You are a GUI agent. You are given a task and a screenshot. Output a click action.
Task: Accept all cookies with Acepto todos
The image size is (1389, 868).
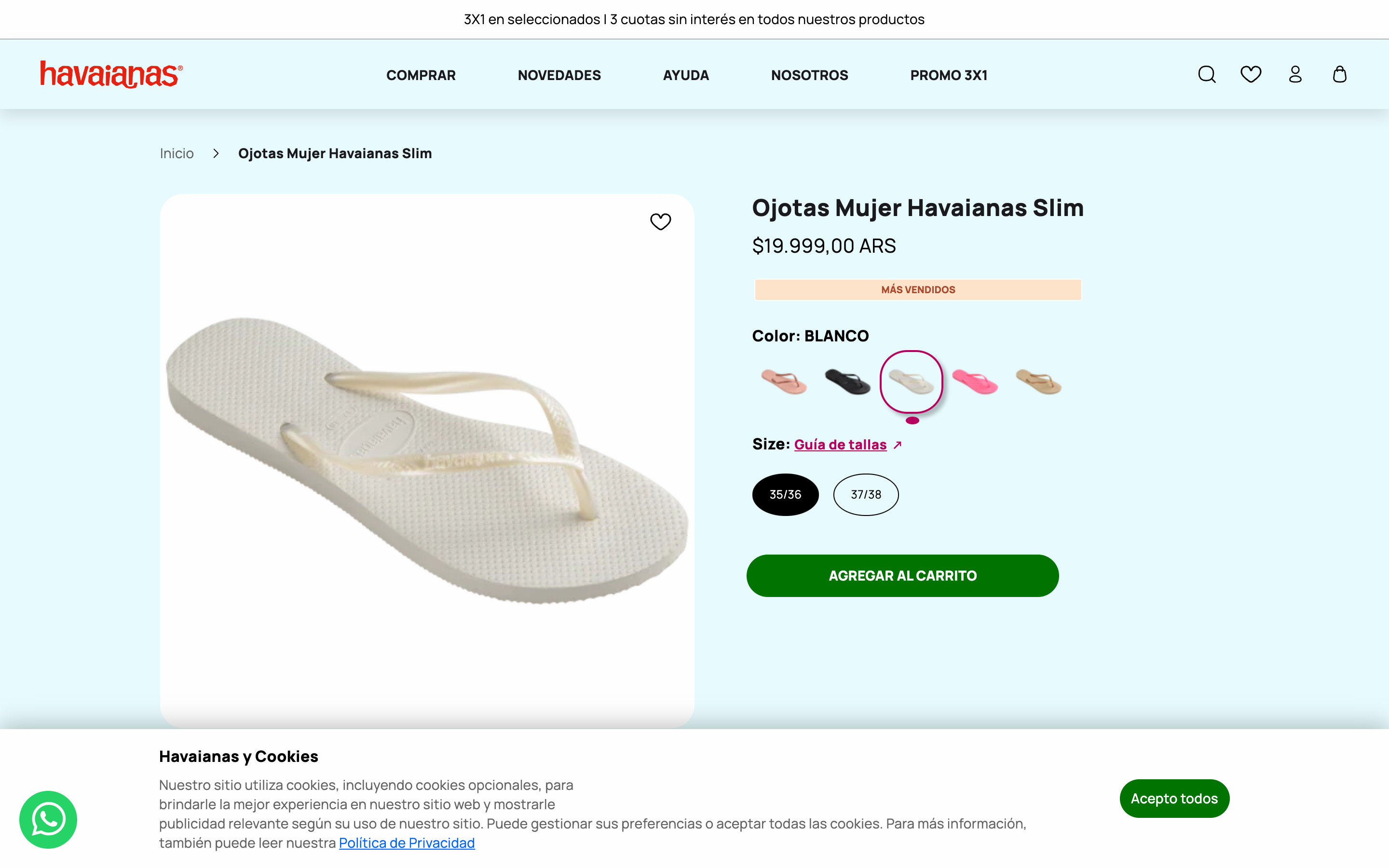[x=1174, y=798]
